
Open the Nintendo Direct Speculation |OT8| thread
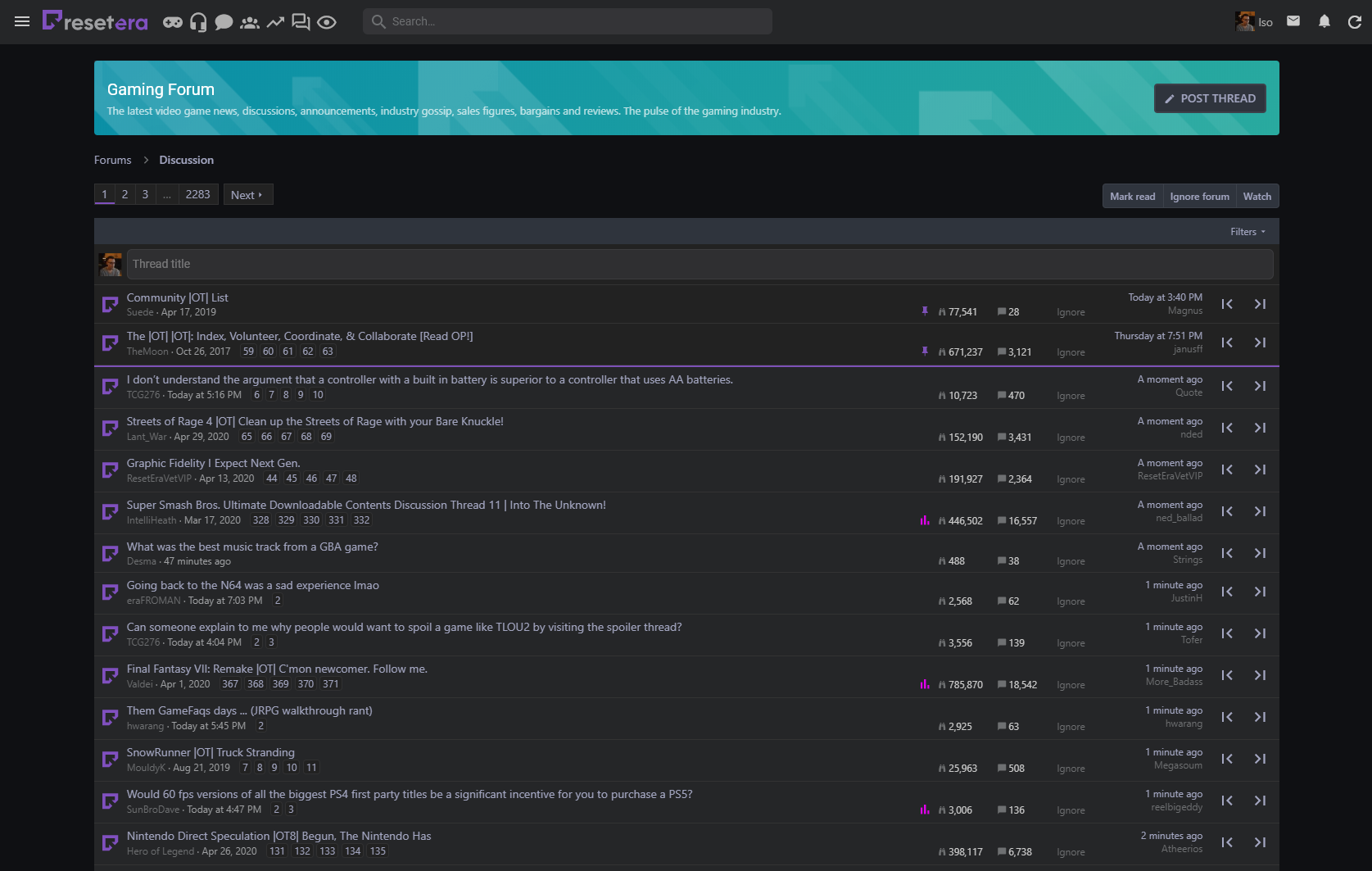278,836
